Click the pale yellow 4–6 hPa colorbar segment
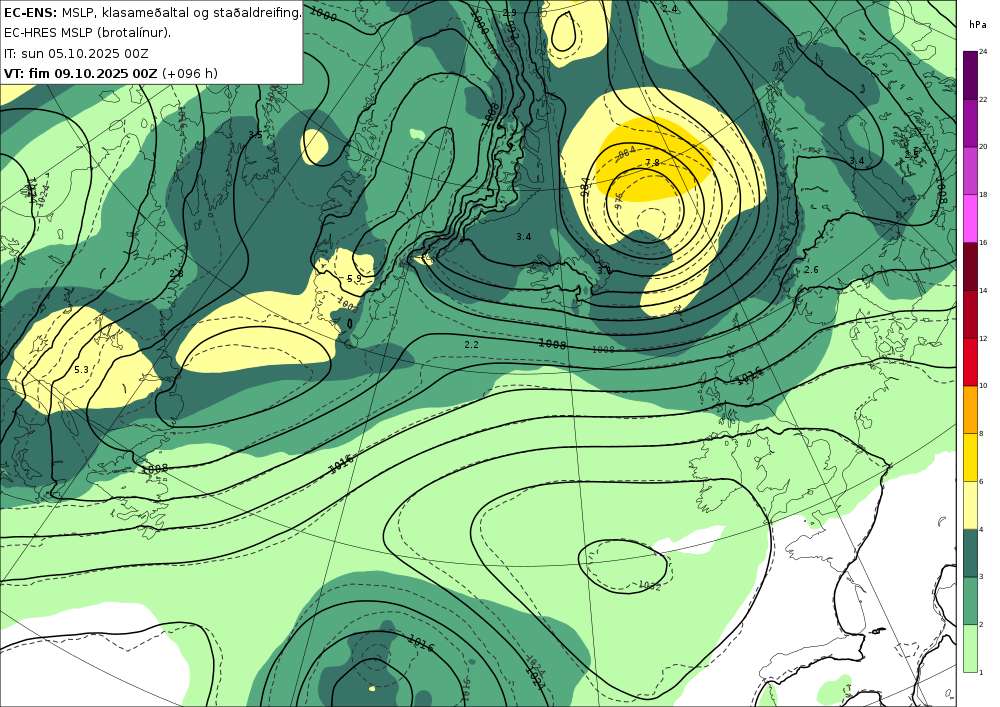The height and width of the screenshot is (707, 1000). click(970, 505)
